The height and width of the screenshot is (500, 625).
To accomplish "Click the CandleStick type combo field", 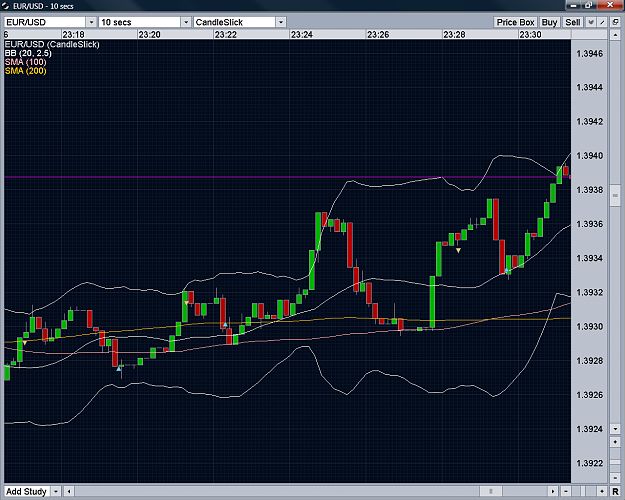I will [235, 22].
